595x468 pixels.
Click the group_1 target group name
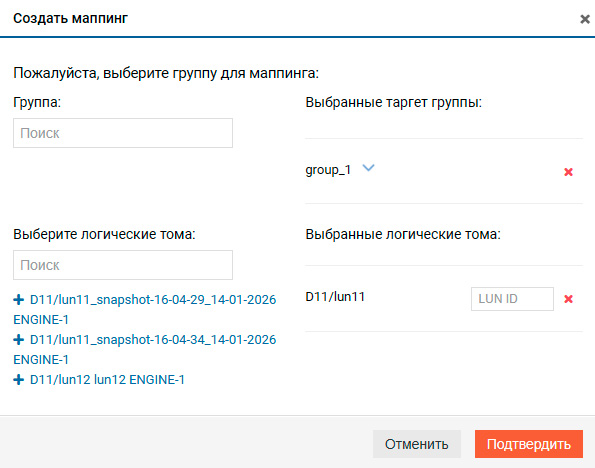coord(328,170)
